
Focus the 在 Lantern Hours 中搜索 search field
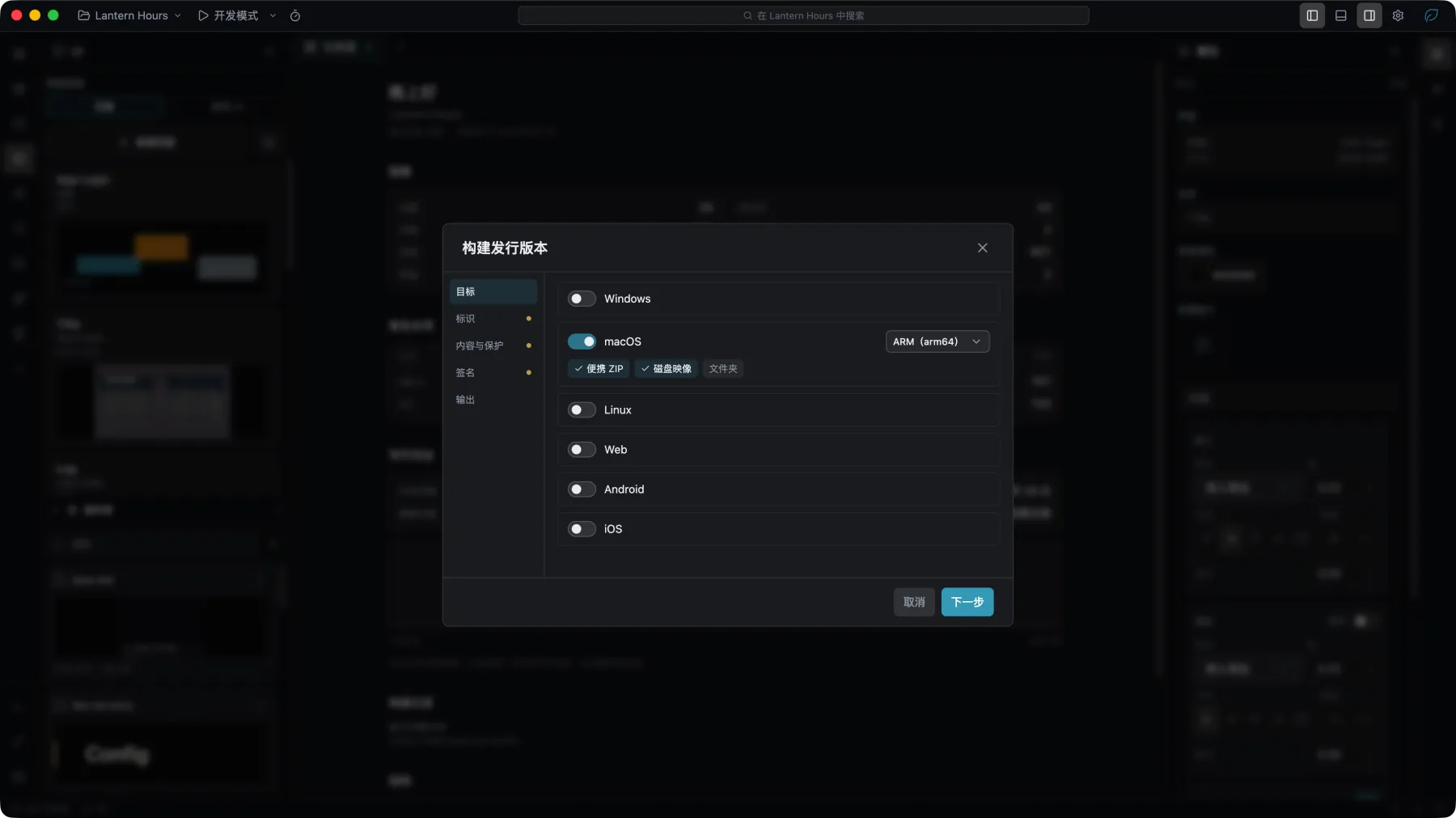[803, 15]
